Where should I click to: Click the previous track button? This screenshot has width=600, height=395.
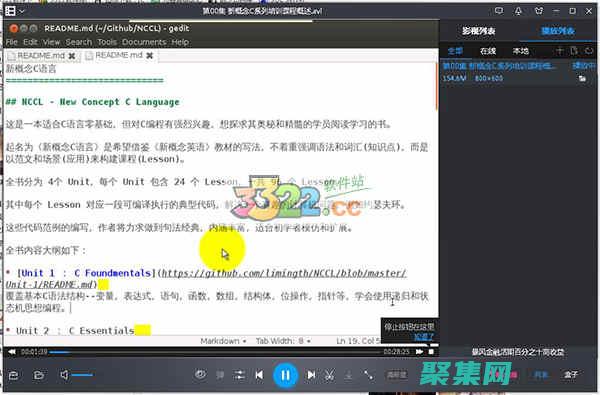(259, 375)
